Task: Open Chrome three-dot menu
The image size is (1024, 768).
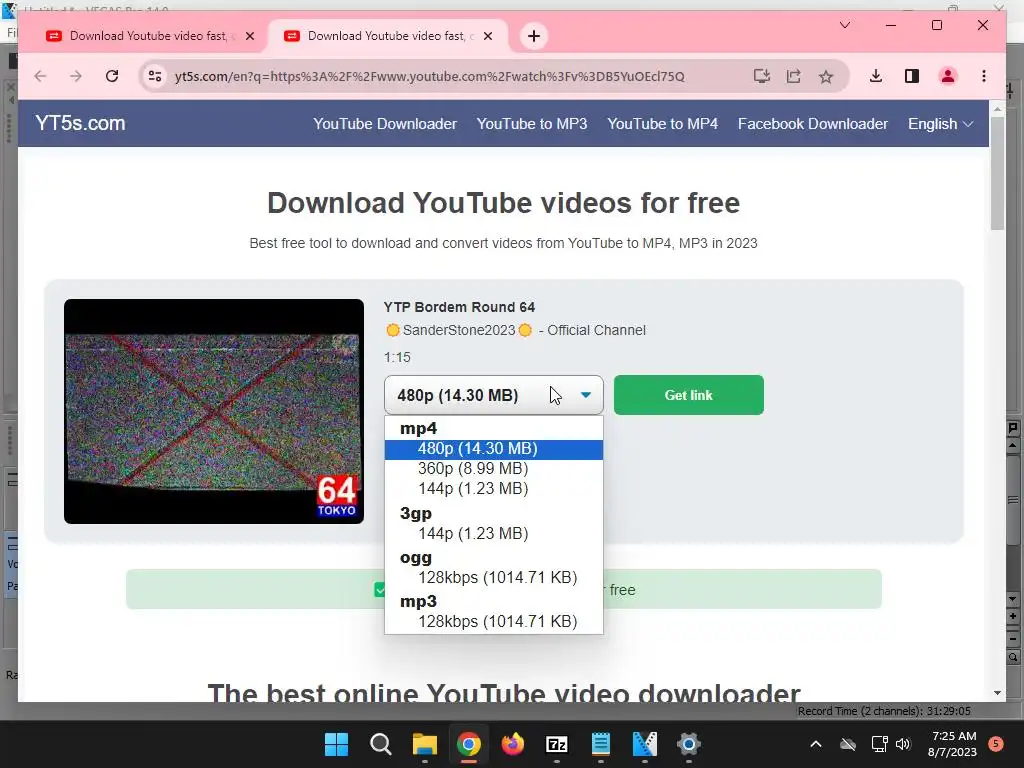Action: [984, 76]
